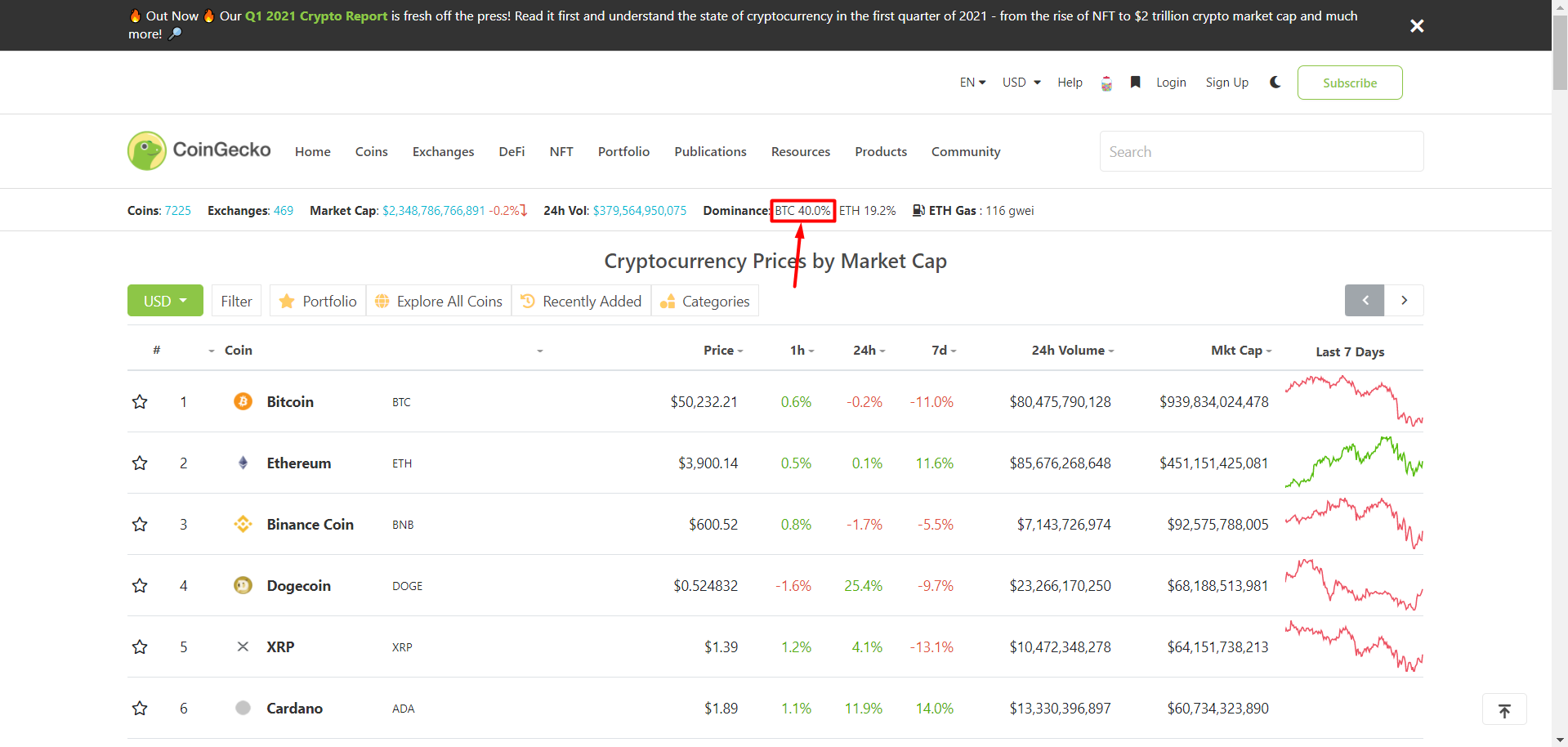Favorite Bitcoin with its star icon
The height and width of the screenshot is (747, 1568).
[140, 401]
